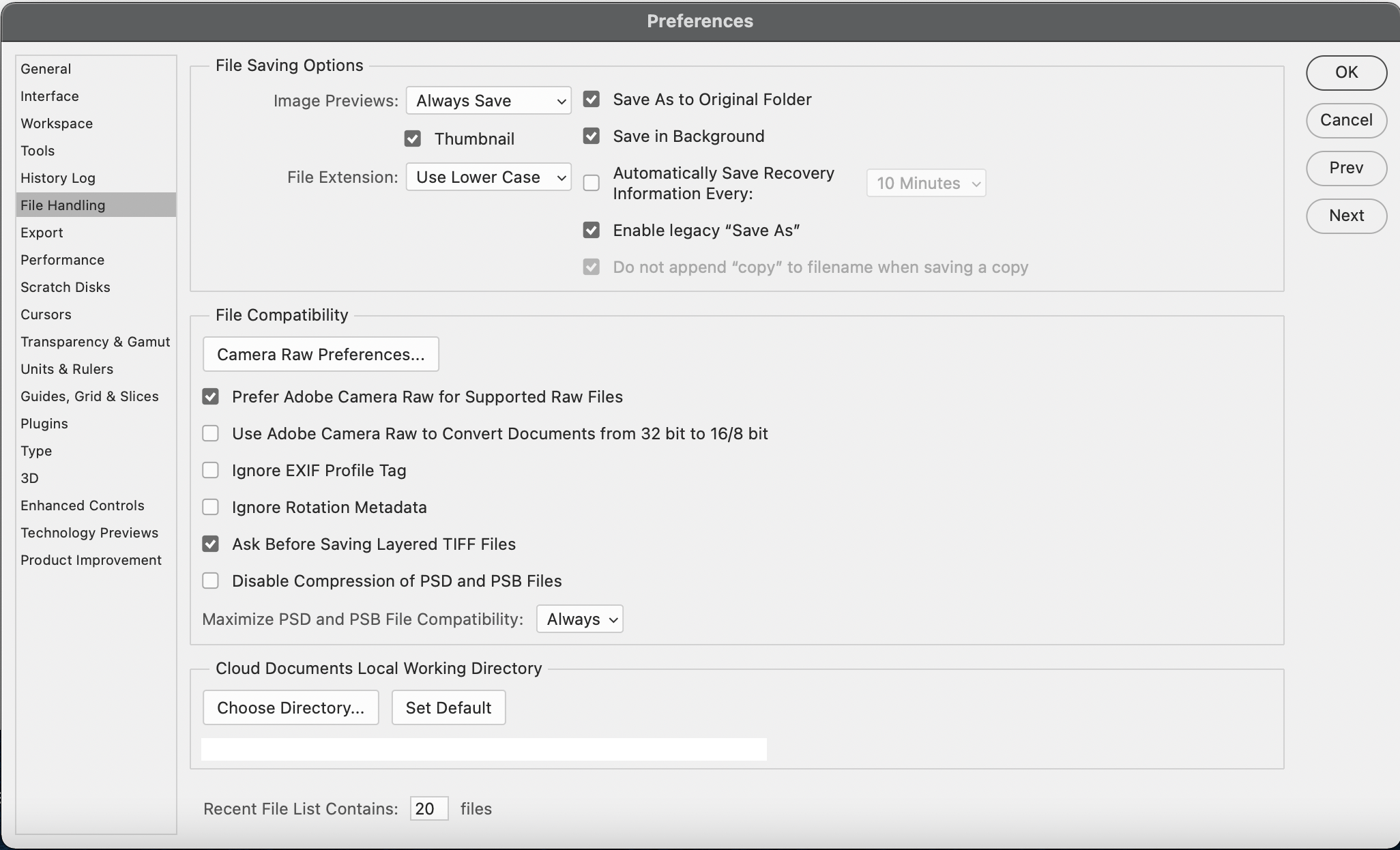Enable Automatically Save Recovery Information
The image size is (1400, 850).
[x=591, y=183]
